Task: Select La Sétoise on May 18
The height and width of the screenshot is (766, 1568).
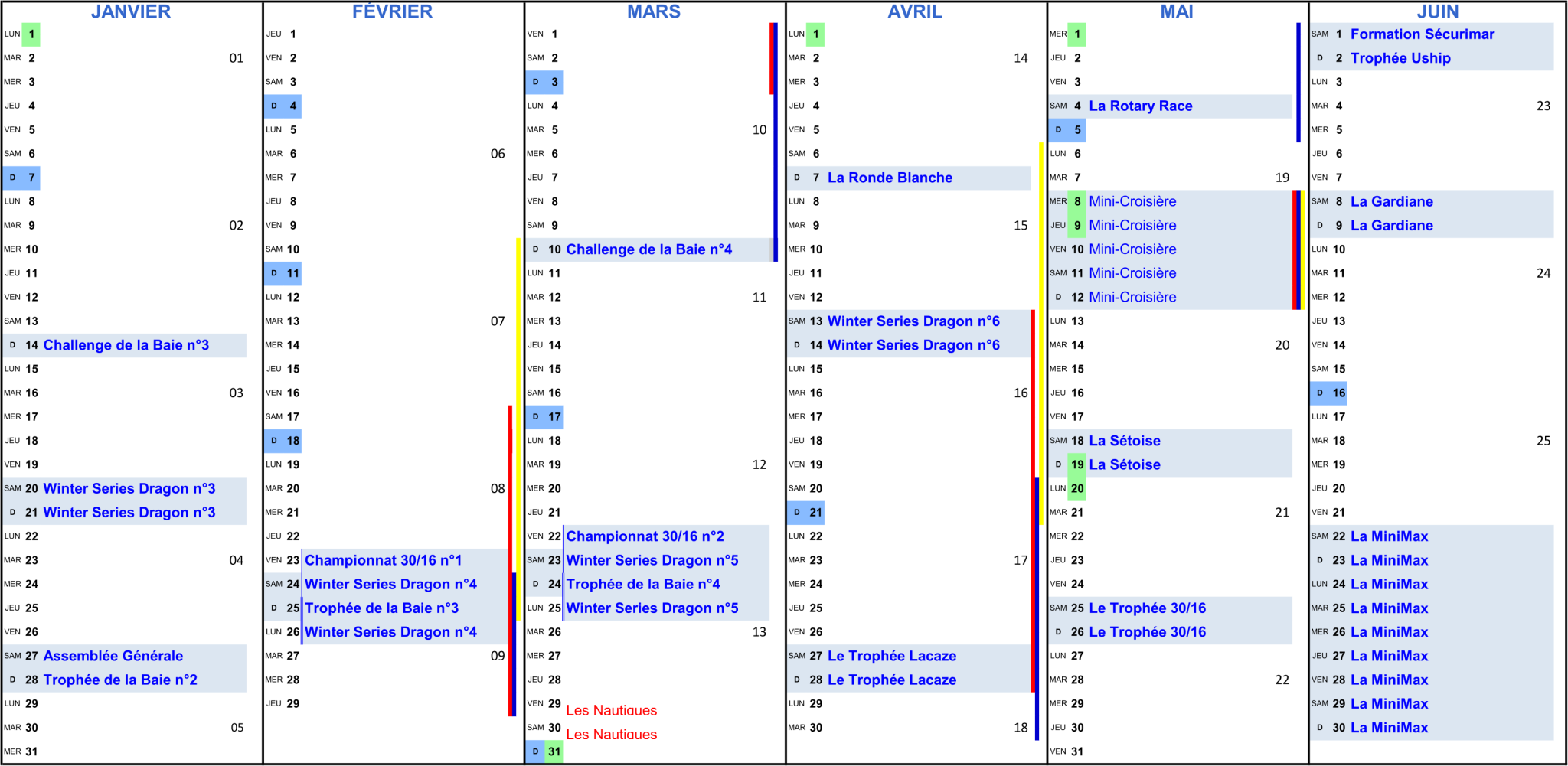Action: [x=1125, y=441]
